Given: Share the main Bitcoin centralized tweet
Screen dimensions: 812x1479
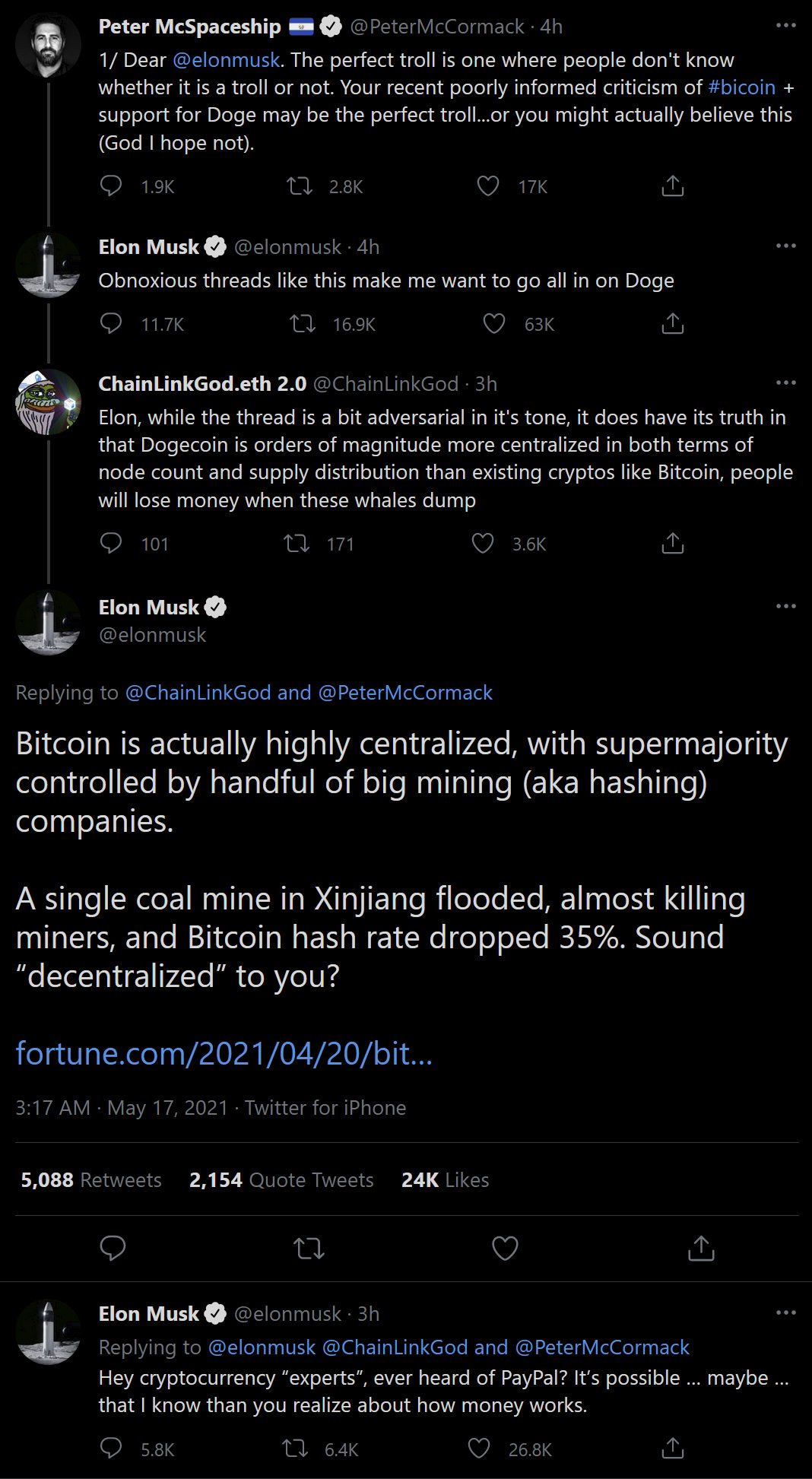Looking at the screenshot, I should tap(700, 1249).
